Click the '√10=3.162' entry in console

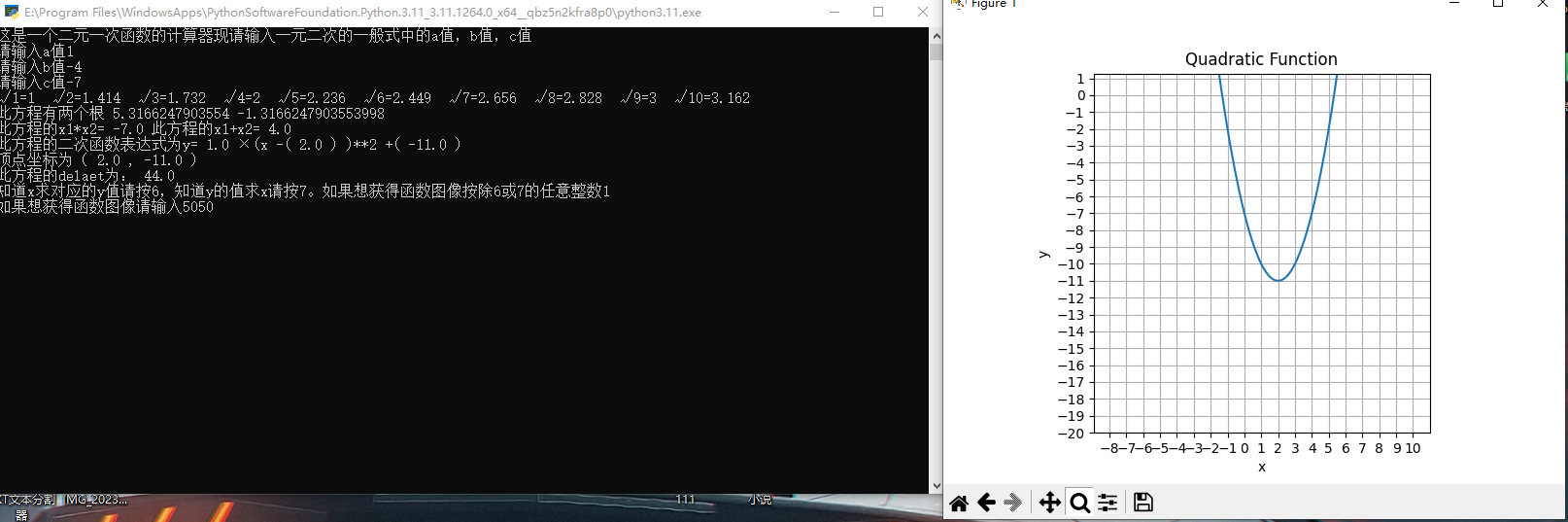[712, 98]
